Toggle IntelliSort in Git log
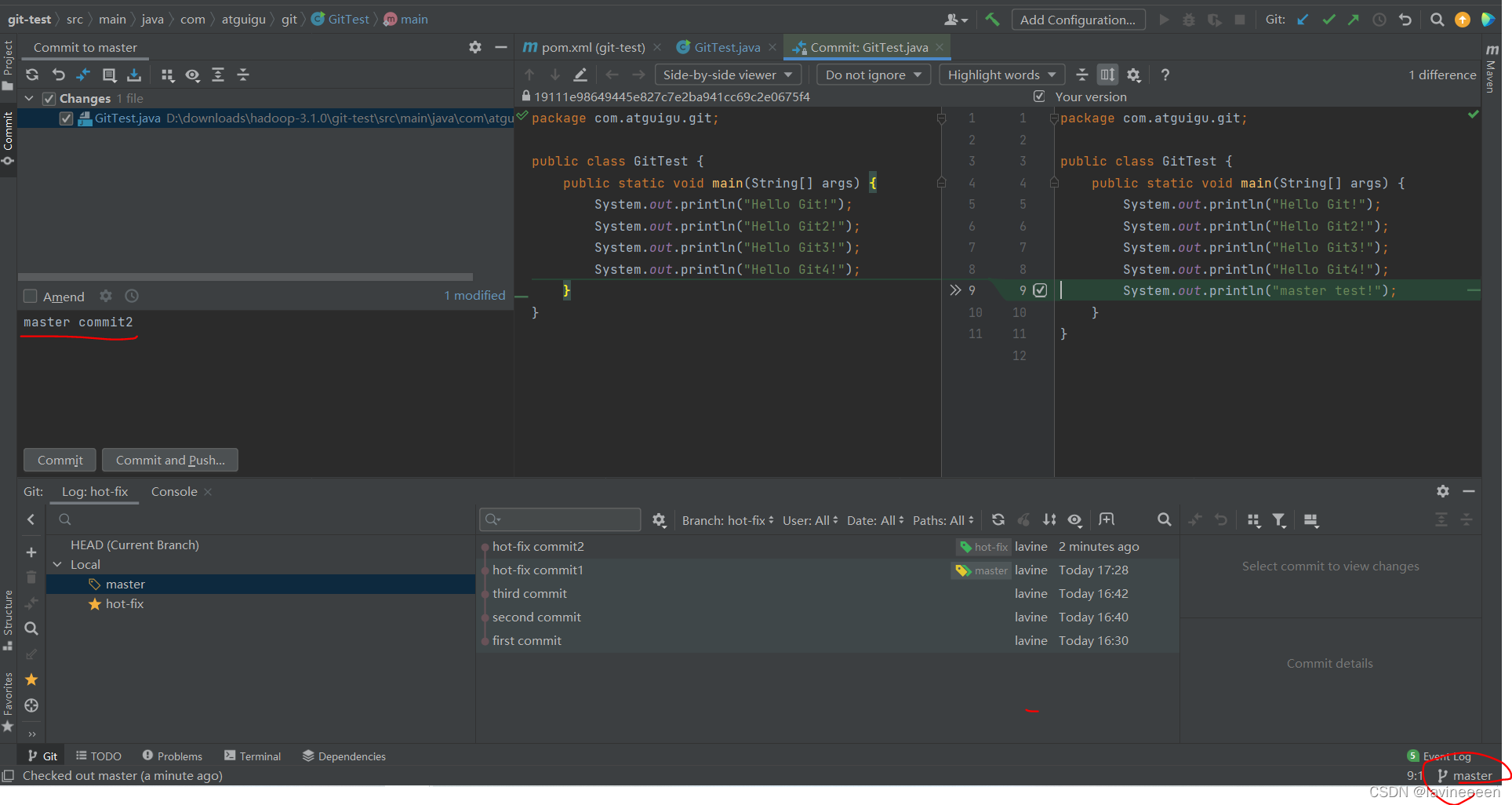Screen dimensions: 1512x805 (1049, 519)
